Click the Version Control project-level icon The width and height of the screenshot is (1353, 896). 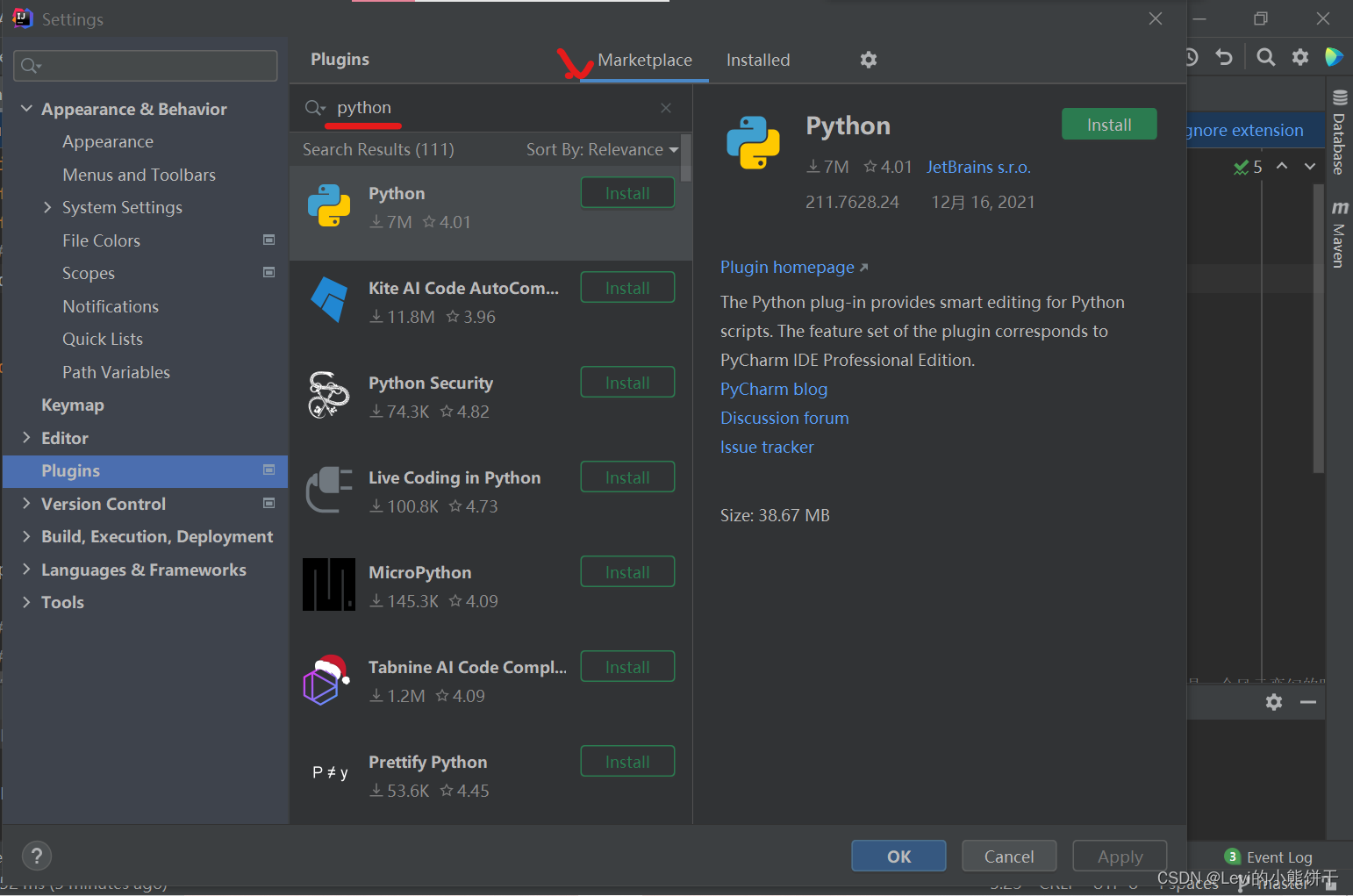coord(269,503)
